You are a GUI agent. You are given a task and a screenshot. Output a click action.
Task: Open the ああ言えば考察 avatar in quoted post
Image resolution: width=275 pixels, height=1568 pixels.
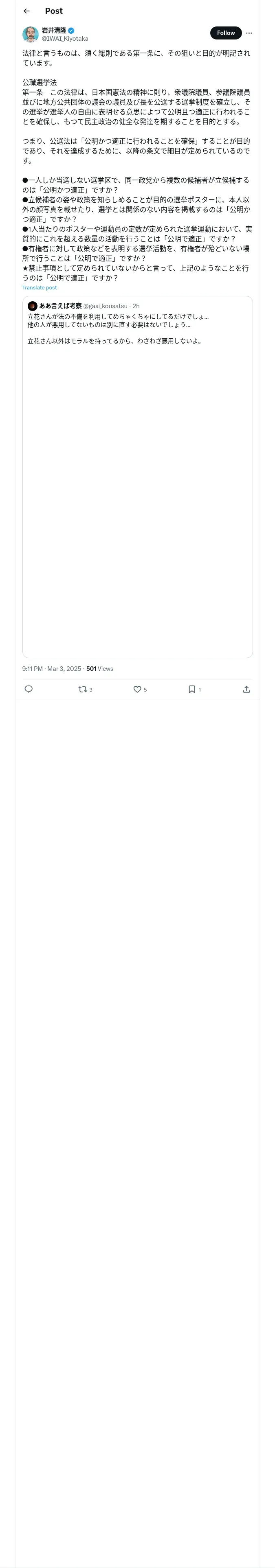[x=32, y=306]
